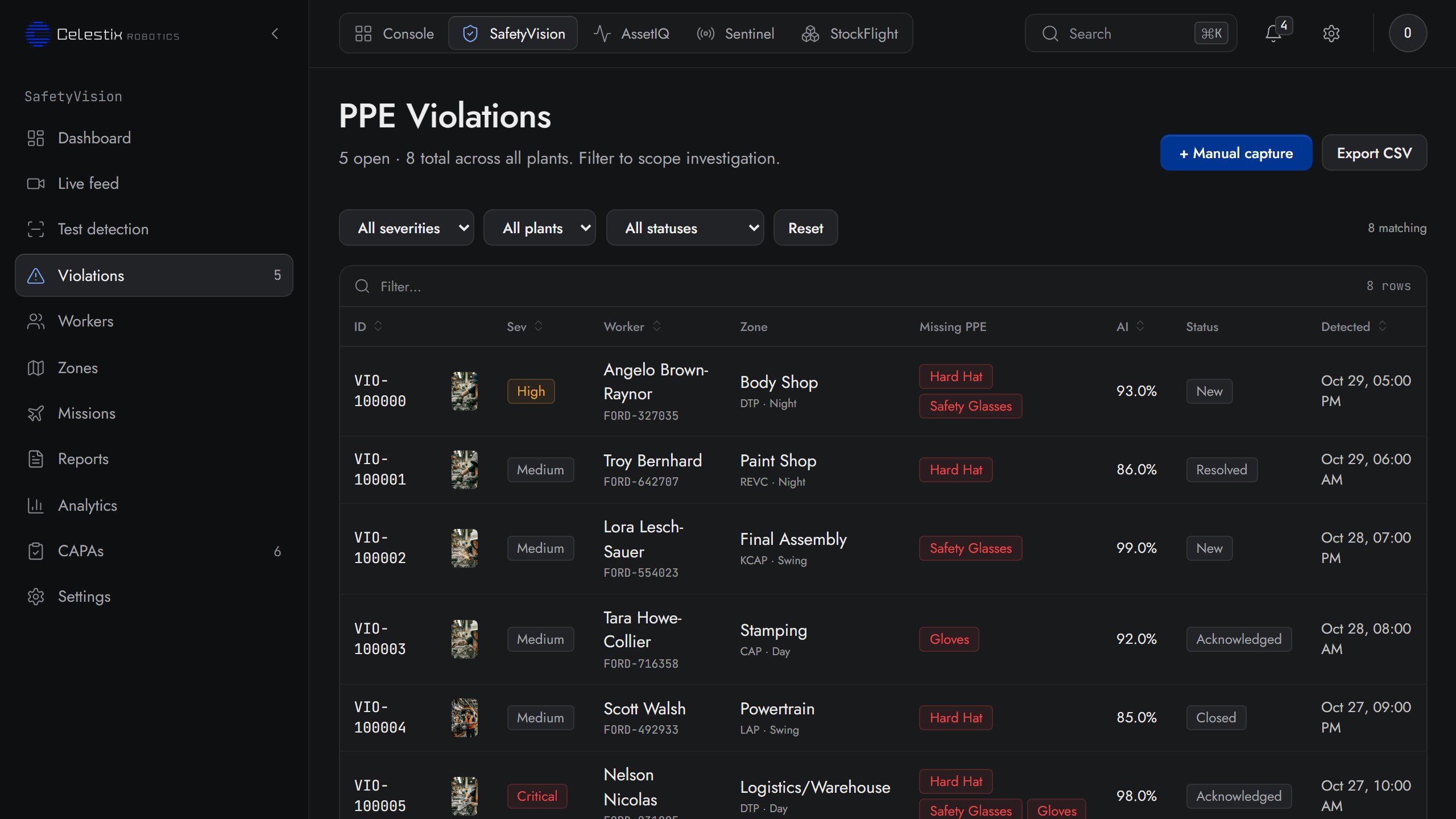Image resolution: width=1456 pixels, height=819 pixels.
Task: Click the user avatar circle
Action: 1407,33
